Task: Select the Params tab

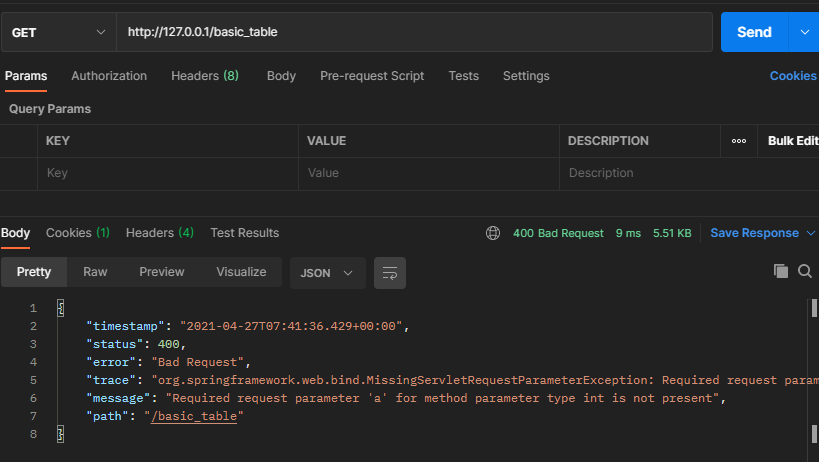Action: (26, 76)
